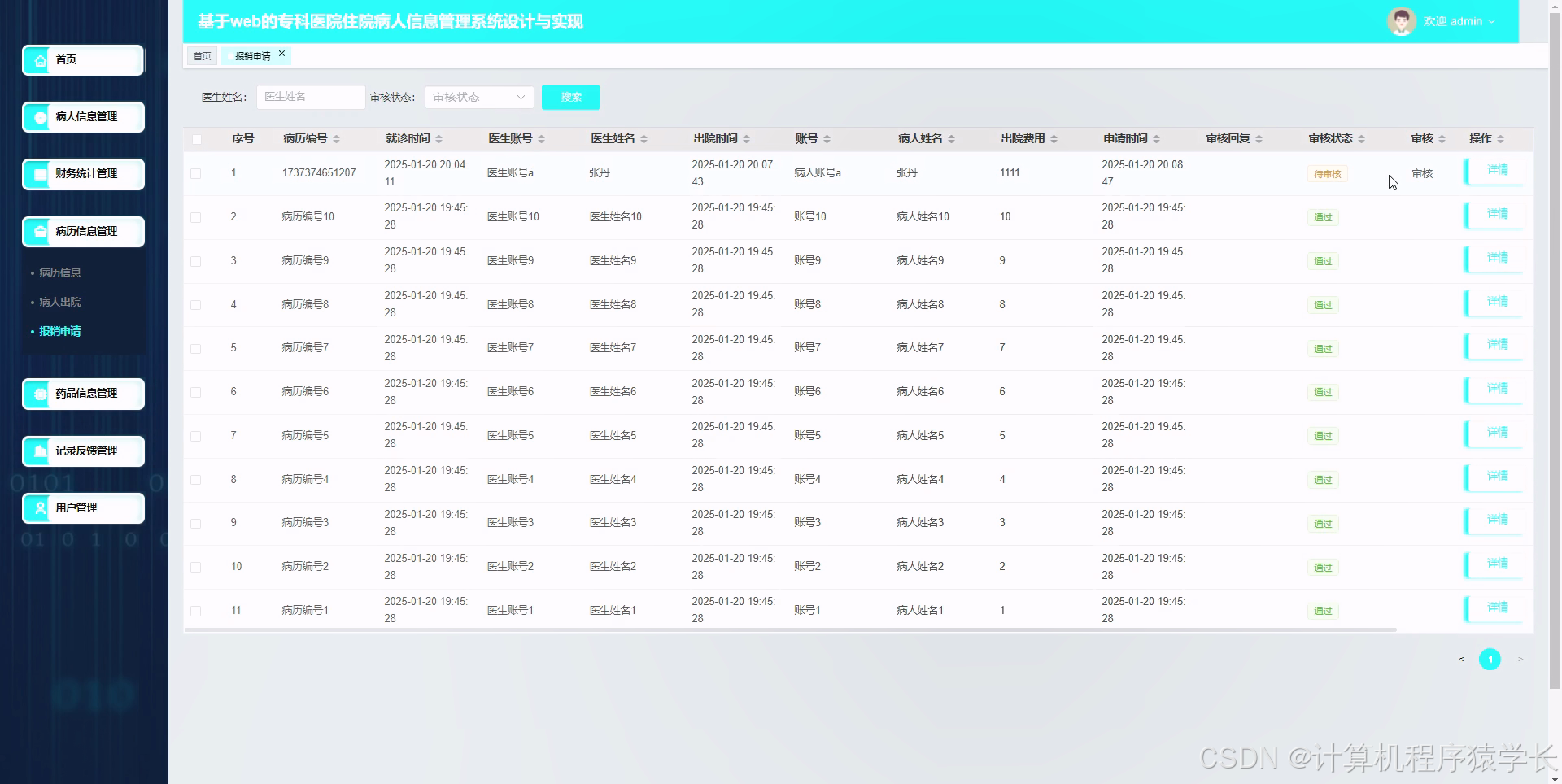Select page 1 in pagination
This screenshot has width=1562, height=784.
coord(1490,660)
